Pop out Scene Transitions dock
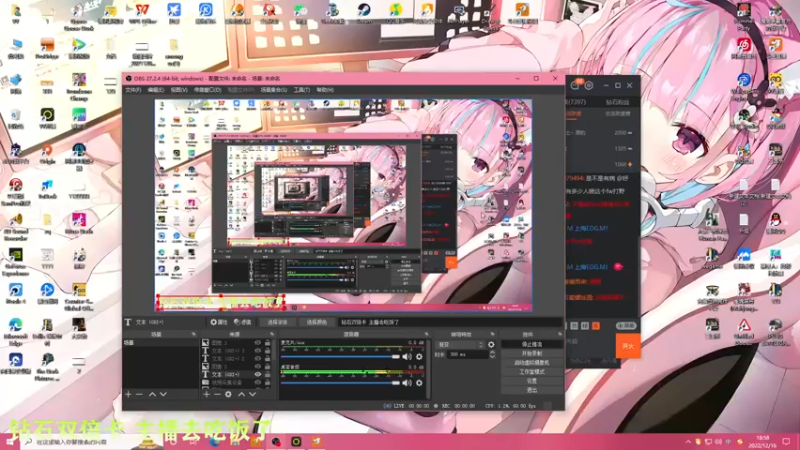 click(x=492, y=334)
